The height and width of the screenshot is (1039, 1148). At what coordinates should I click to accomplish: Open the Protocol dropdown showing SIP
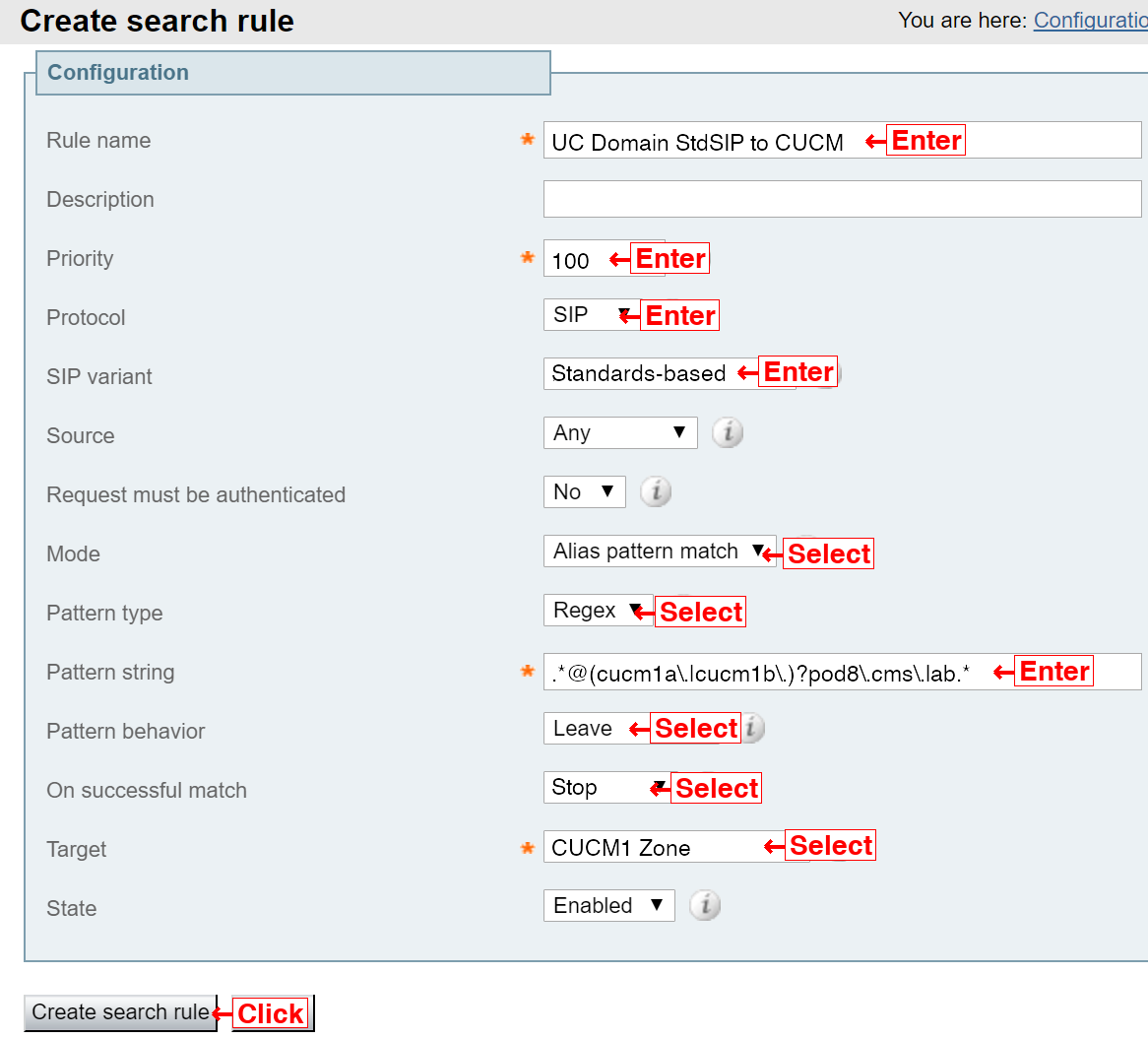tap(592, 315)
